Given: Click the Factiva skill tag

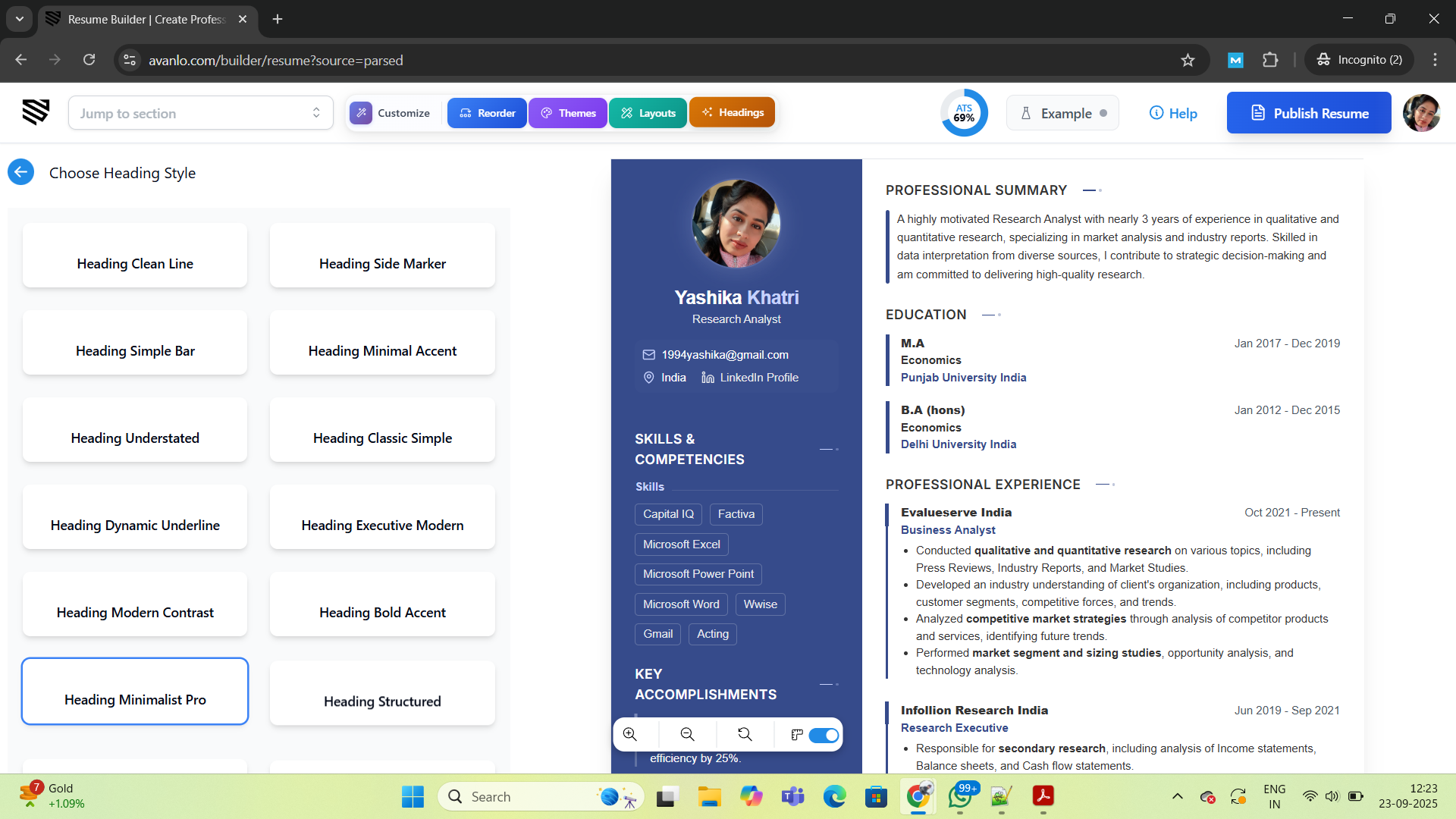Looking at the screenshot, I should (736, 514).
